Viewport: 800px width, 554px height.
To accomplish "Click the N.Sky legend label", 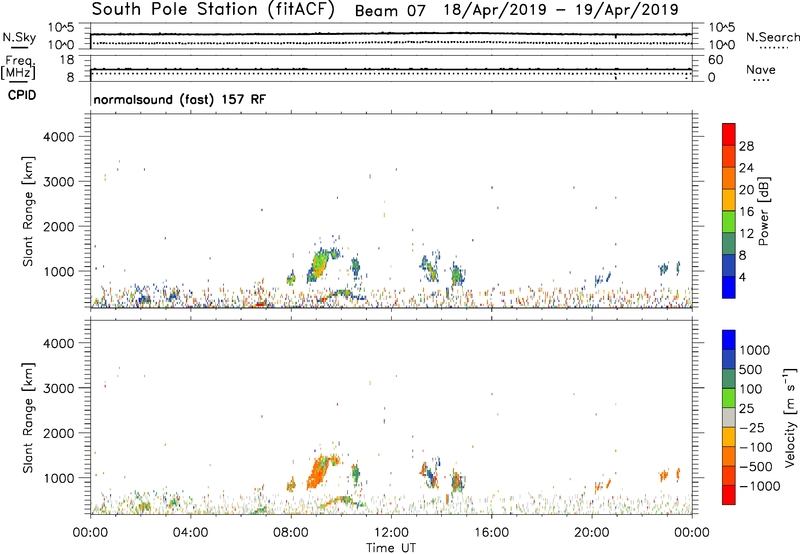I will 19,37.
